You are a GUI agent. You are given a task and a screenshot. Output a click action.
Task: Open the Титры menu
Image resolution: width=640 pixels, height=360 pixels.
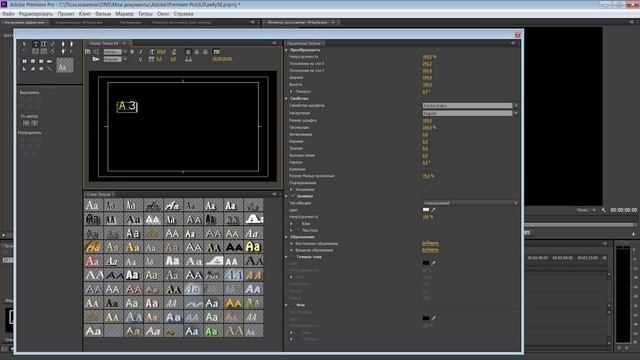[x=145, y=13]
